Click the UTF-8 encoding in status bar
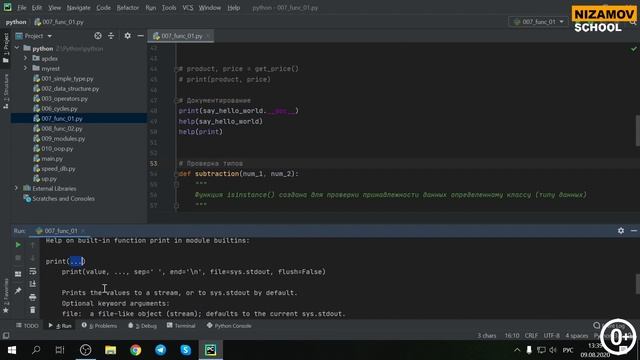This screenshot has width=640, height=360. pyautogui.click(x=551, y=336)
